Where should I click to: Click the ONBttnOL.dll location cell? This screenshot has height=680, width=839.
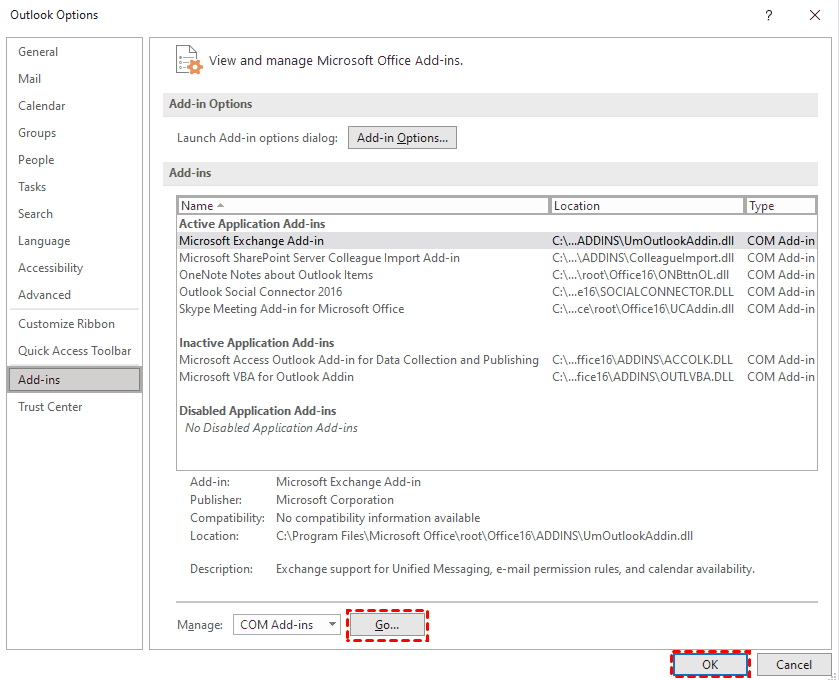point(640,275)
